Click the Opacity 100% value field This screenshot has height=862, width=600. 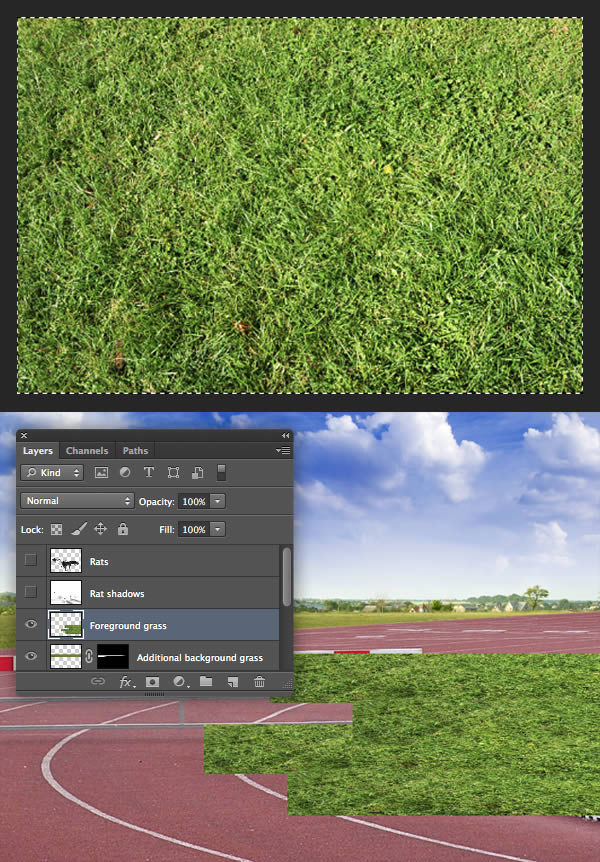tap(194, 501)
